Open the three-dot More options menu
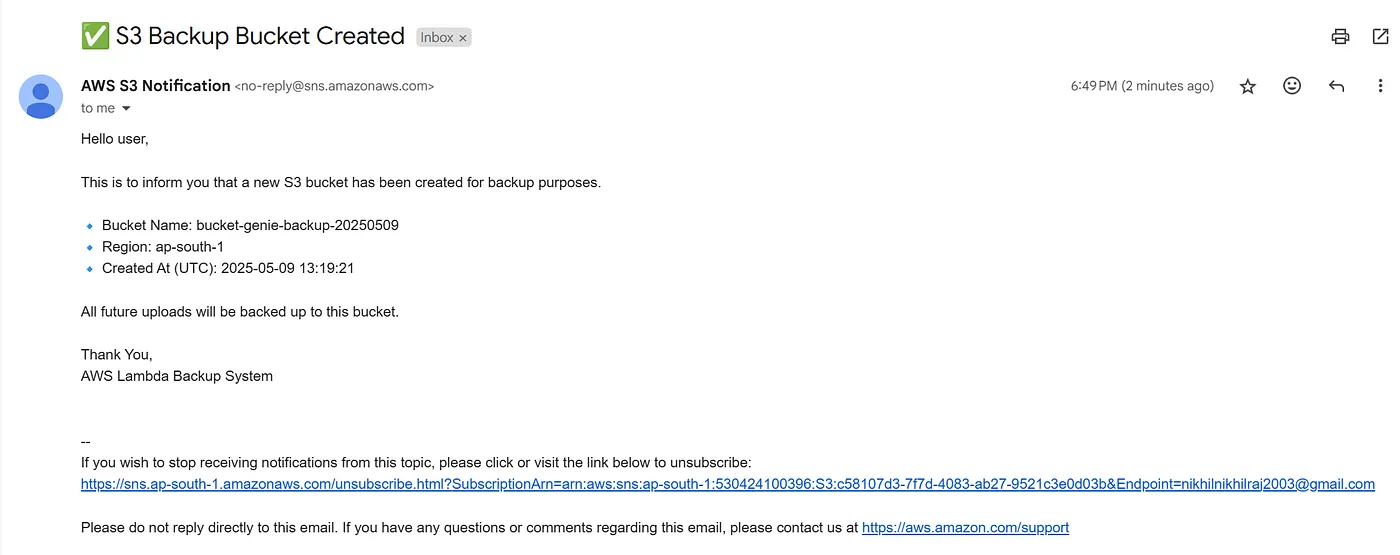 coord(1380,86)
